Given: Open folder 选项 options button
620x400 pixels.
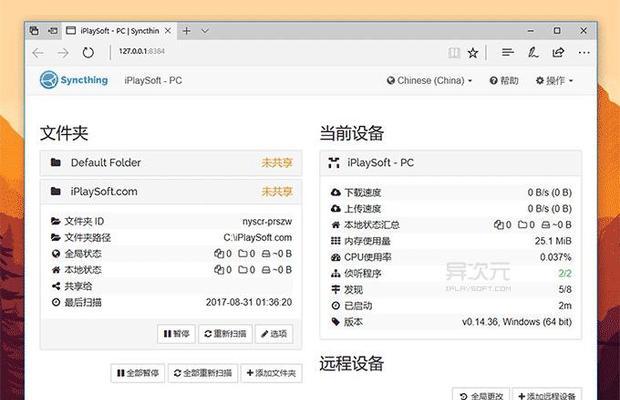Looking at the screenshot, I should pos(274,334).
